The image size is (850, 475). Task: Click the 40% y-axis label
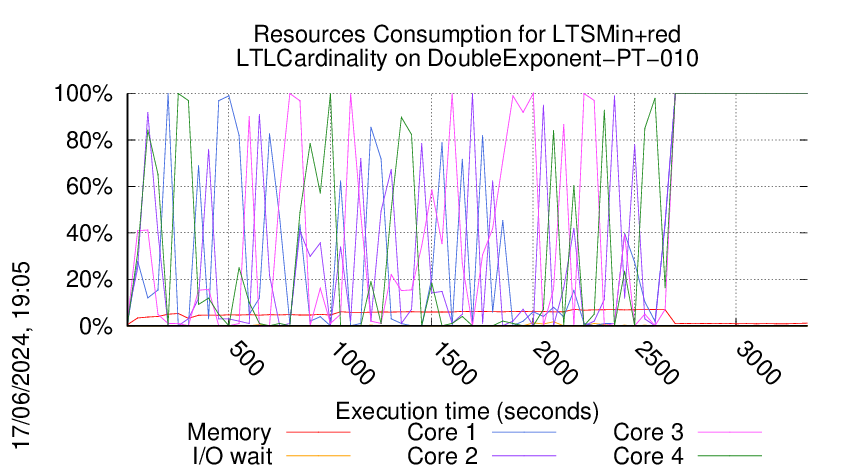click(89, 234)
